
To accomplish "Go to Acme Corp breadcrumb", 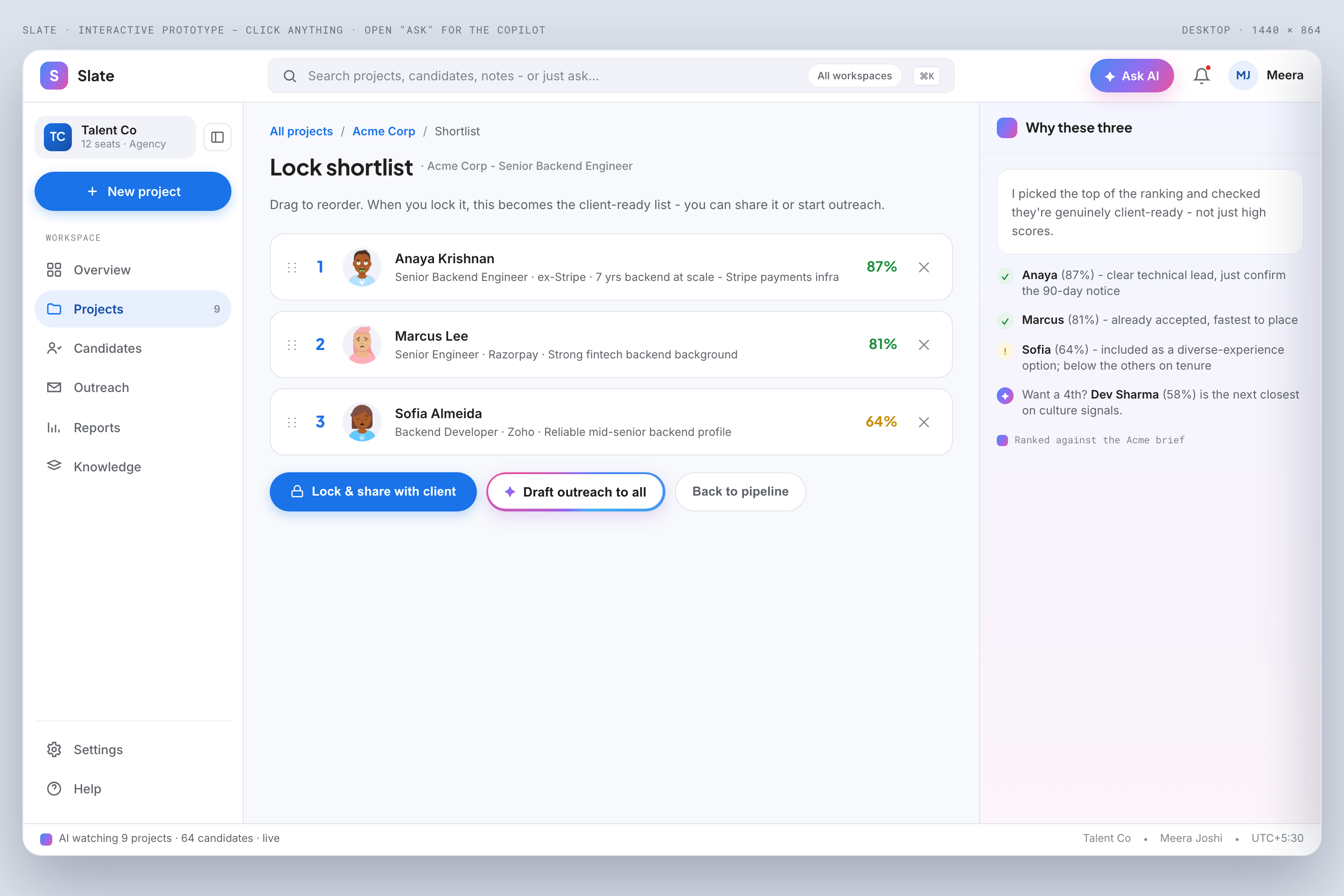I will tap(384, 132).
